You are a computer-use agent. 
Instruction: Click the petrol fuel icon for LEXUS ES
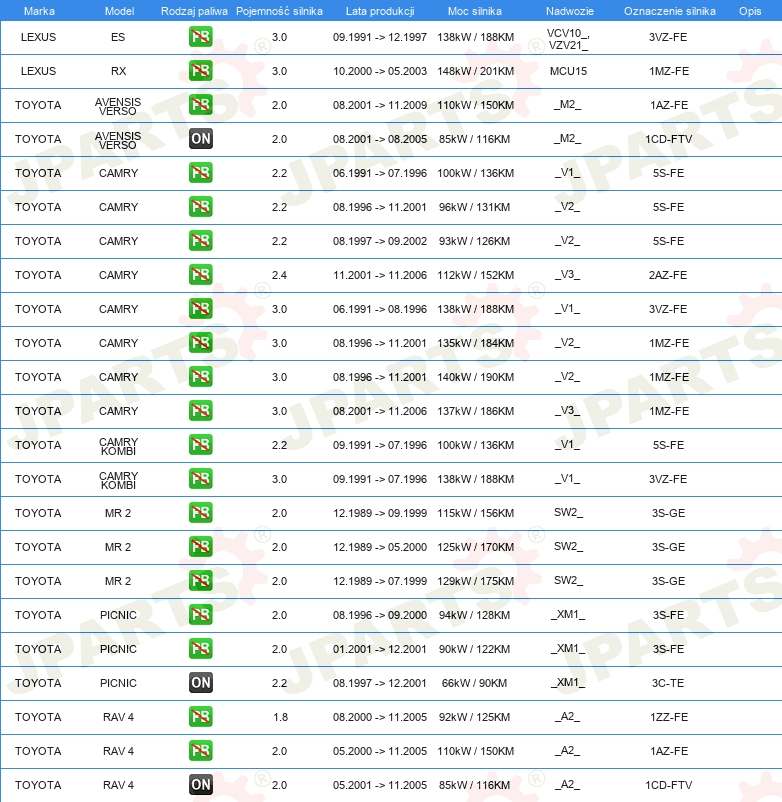(200, 37)
